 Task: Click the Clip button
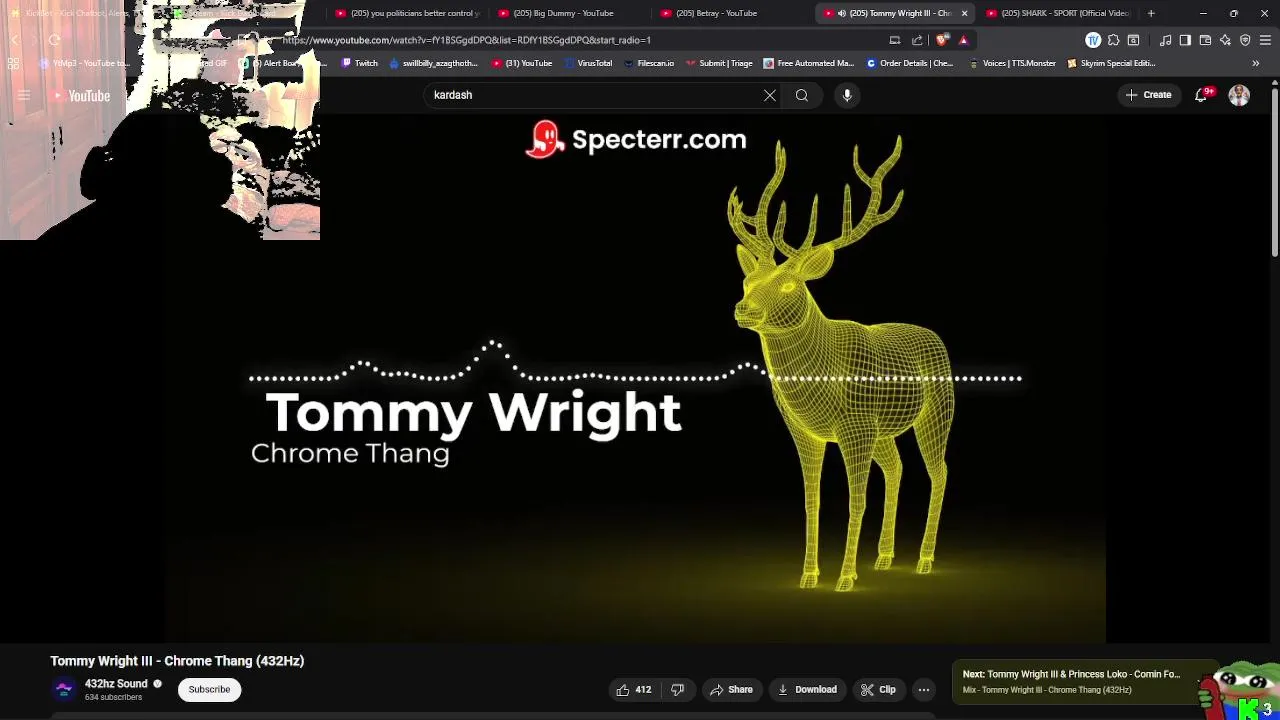[878, 689]
